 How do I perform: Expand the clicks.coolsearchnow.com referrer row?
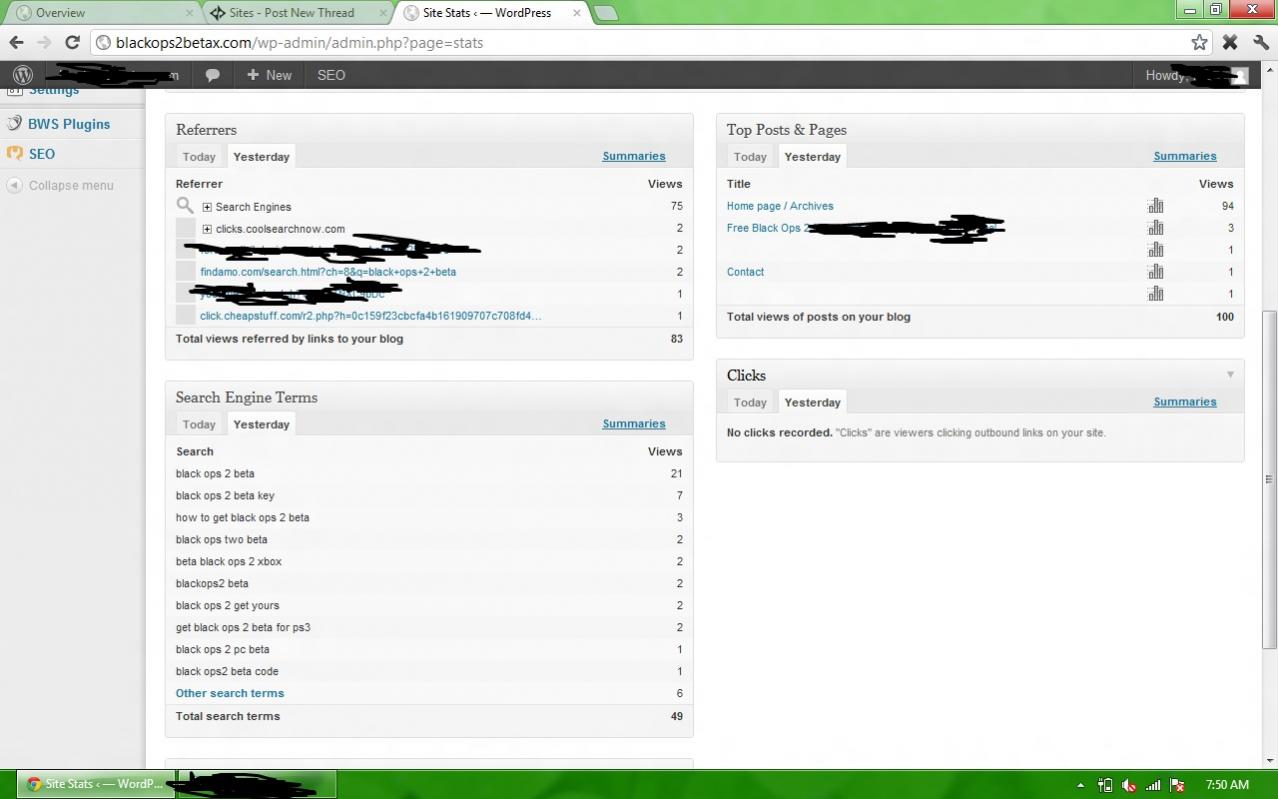coord(207,229)
